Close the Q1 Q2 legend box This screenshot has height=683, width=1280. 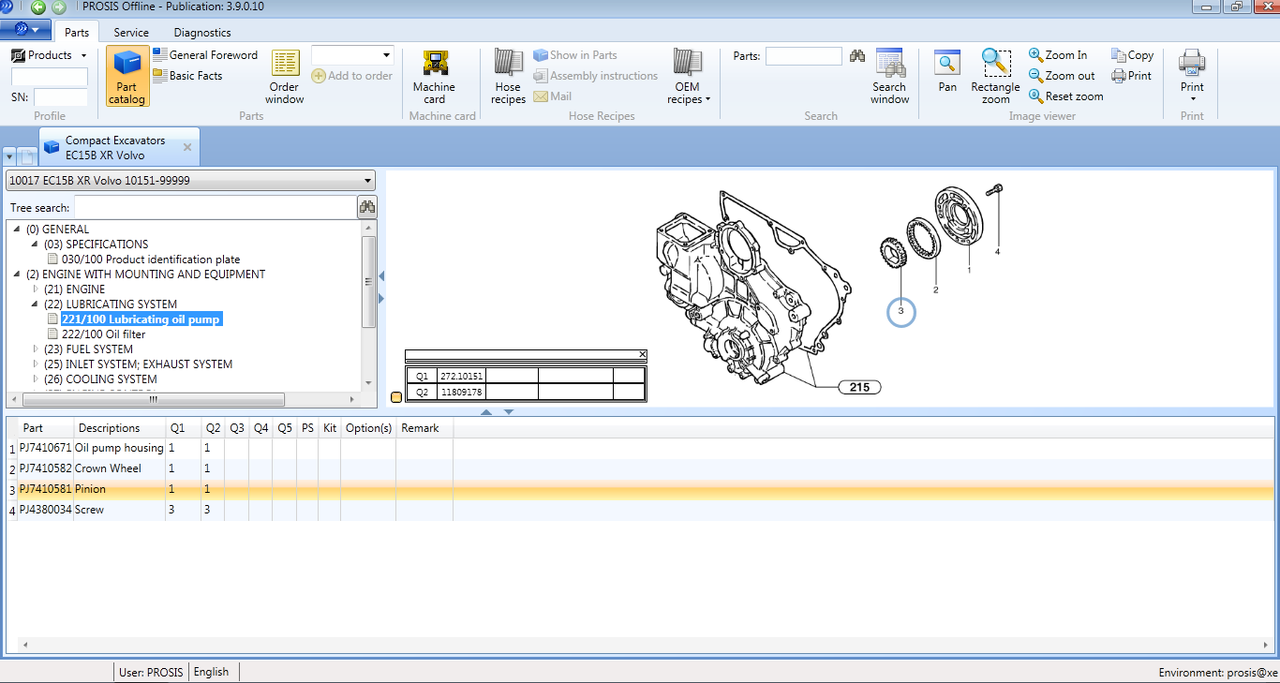tap(642, 354)
